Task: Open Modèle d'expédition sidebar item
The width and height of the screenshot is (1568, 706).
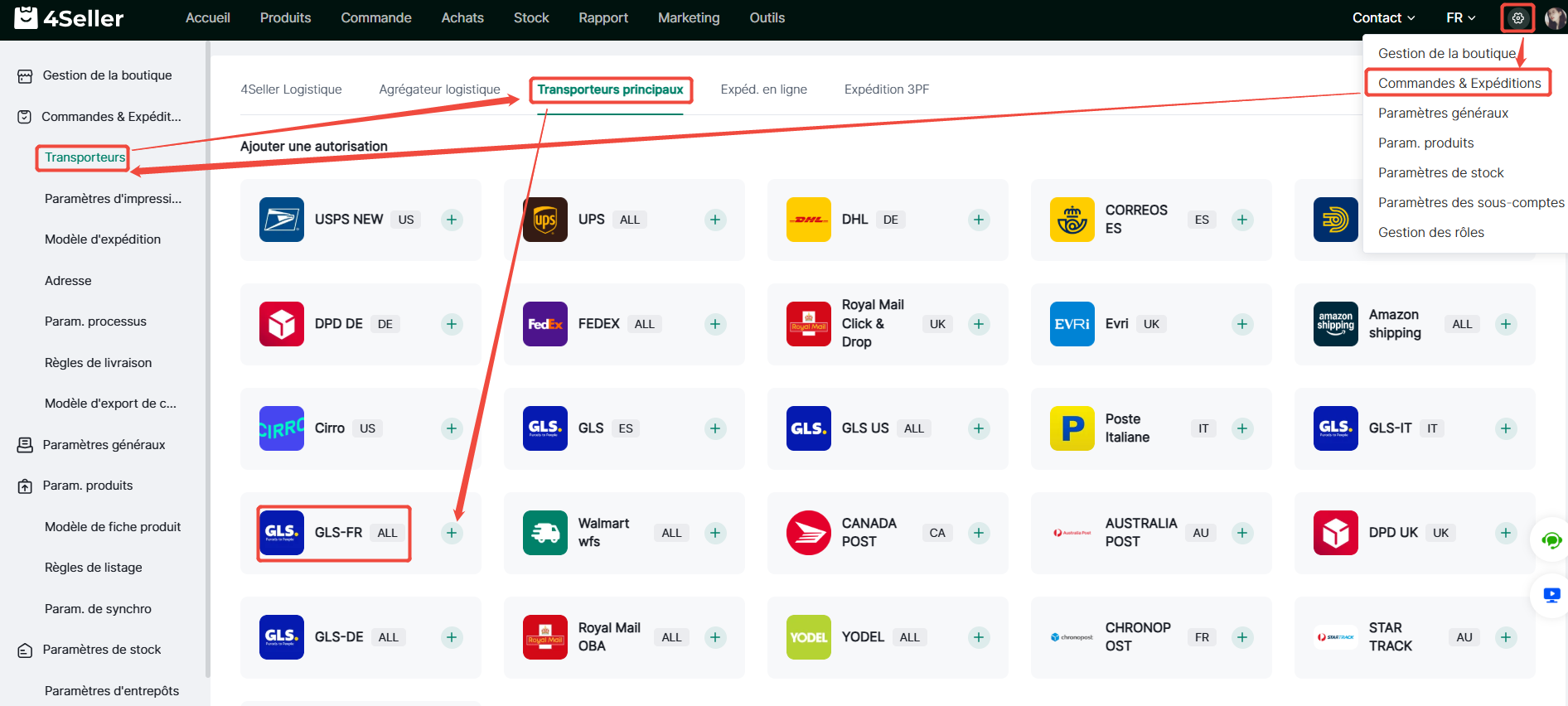Action: (103, 239)
